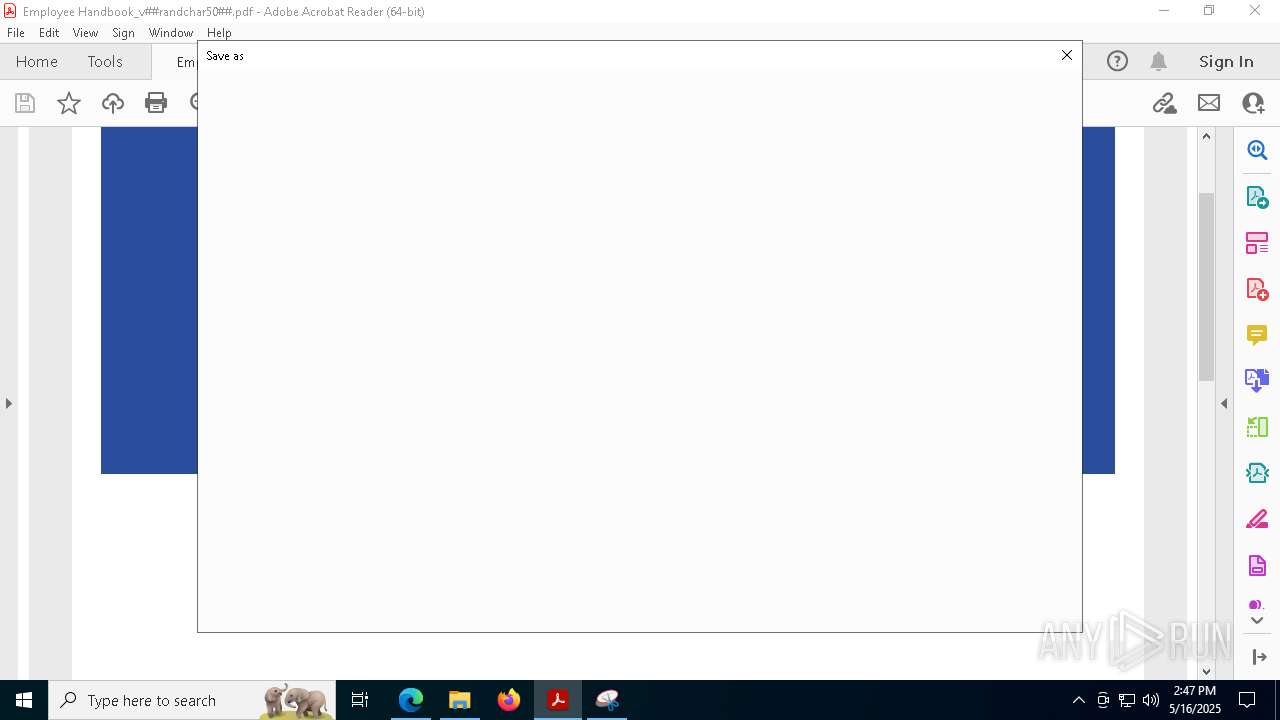
Task: Click the scrollbar up arrow
Action: 1206,136
